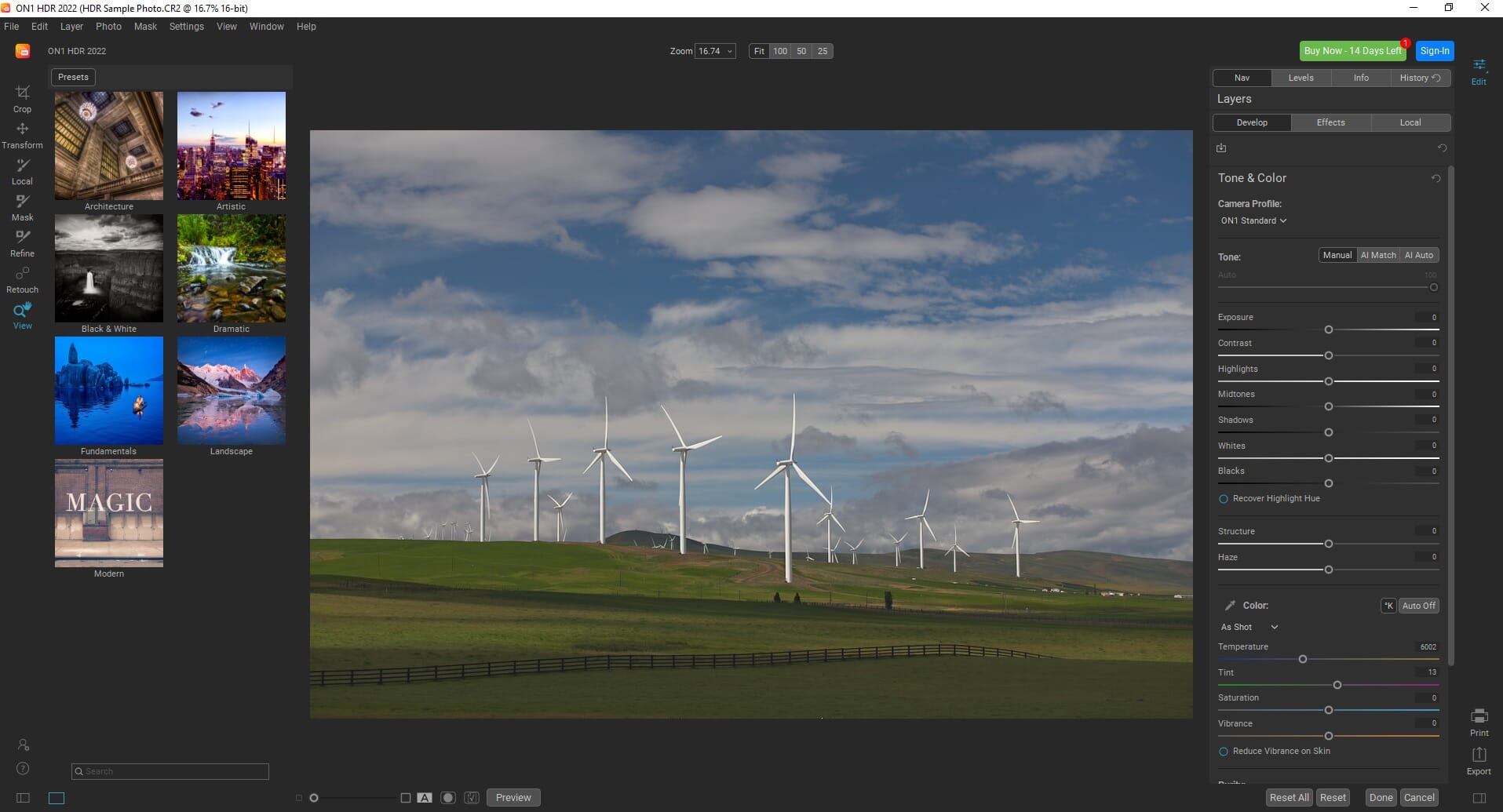The width and height of the screenshot is (1503, 812).
Task: Select the Black & White preset thumbnail
Action: pos(109,268)
